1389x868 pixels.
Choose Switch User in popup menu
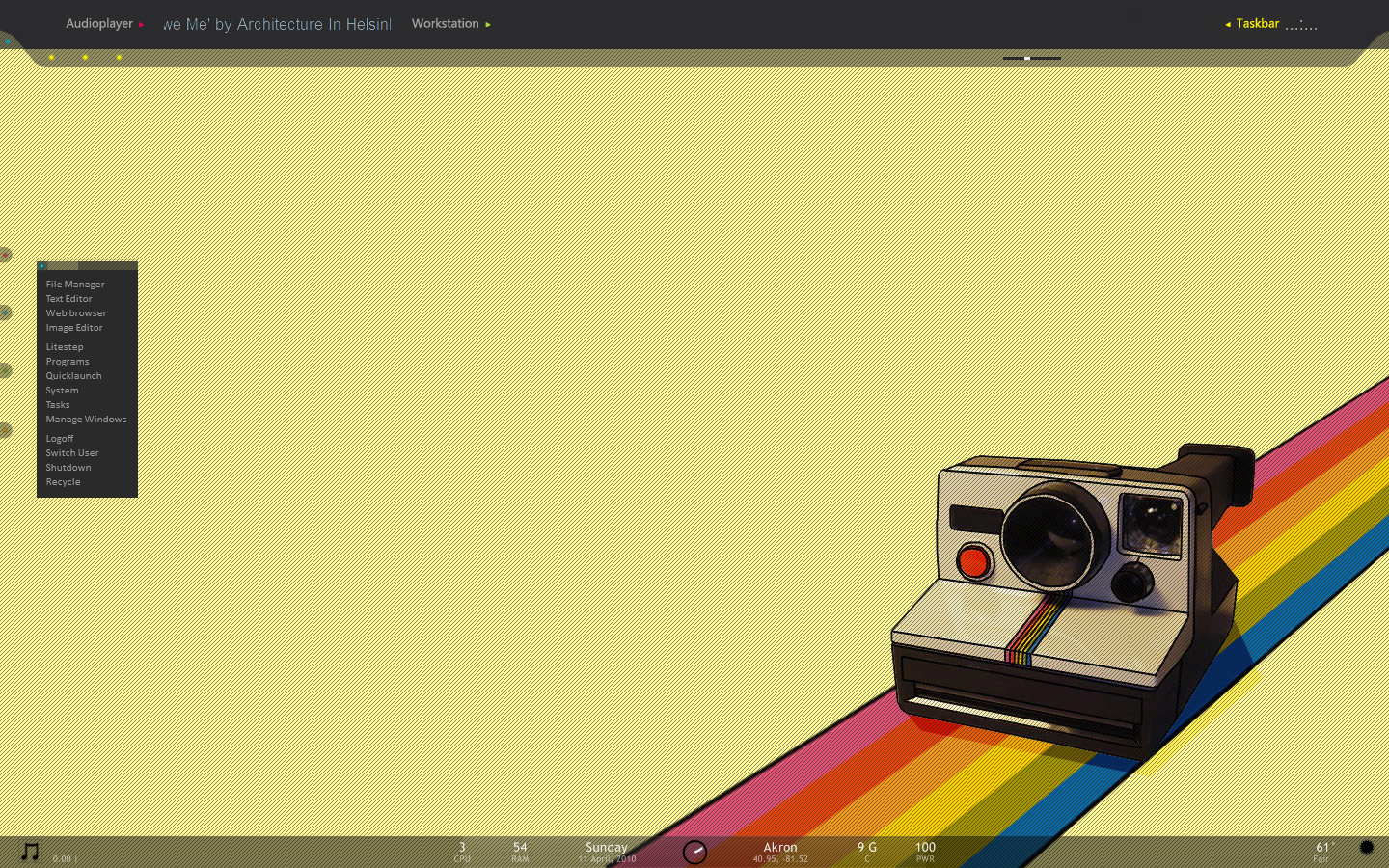tap(72, 452)
